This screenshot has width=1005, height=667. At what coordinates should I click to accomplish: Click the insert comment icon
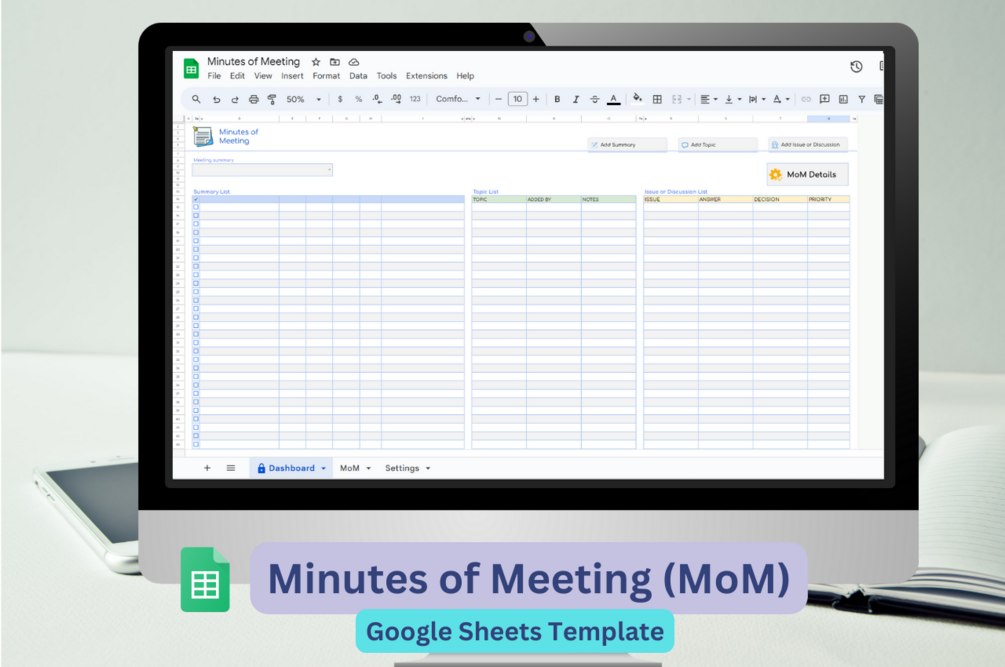tap(825, 99)
